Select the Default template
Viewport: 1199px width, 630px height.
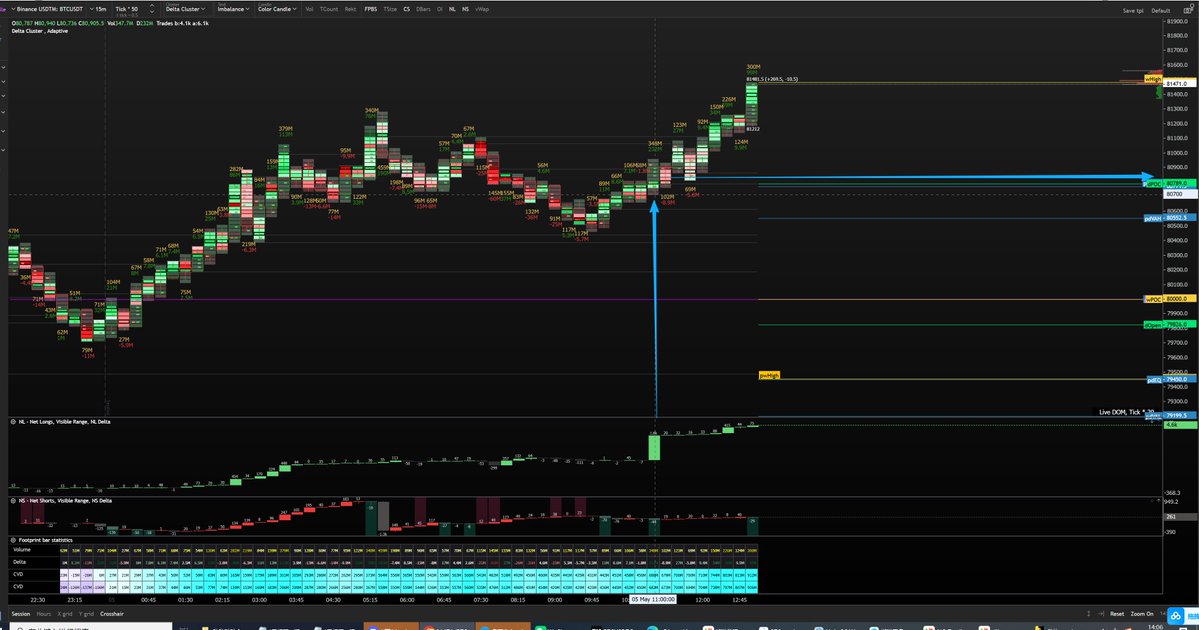[1161, 11]
